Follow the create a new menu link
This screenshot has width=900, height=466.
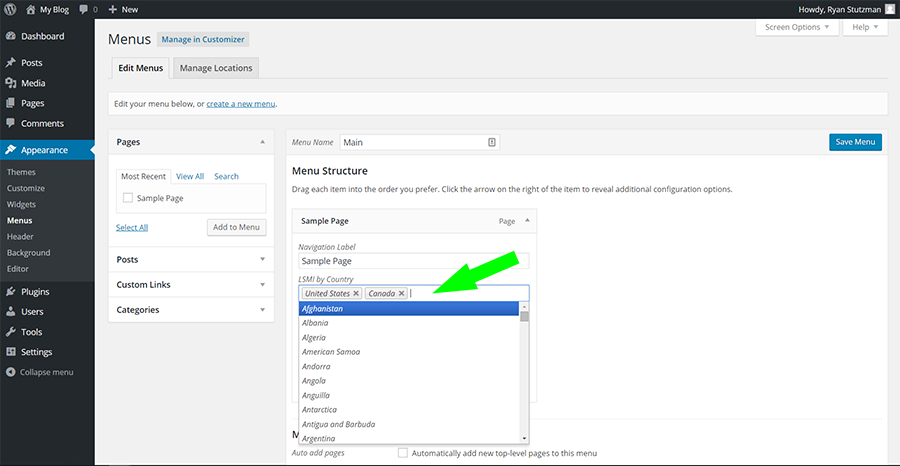click(241, 104)
